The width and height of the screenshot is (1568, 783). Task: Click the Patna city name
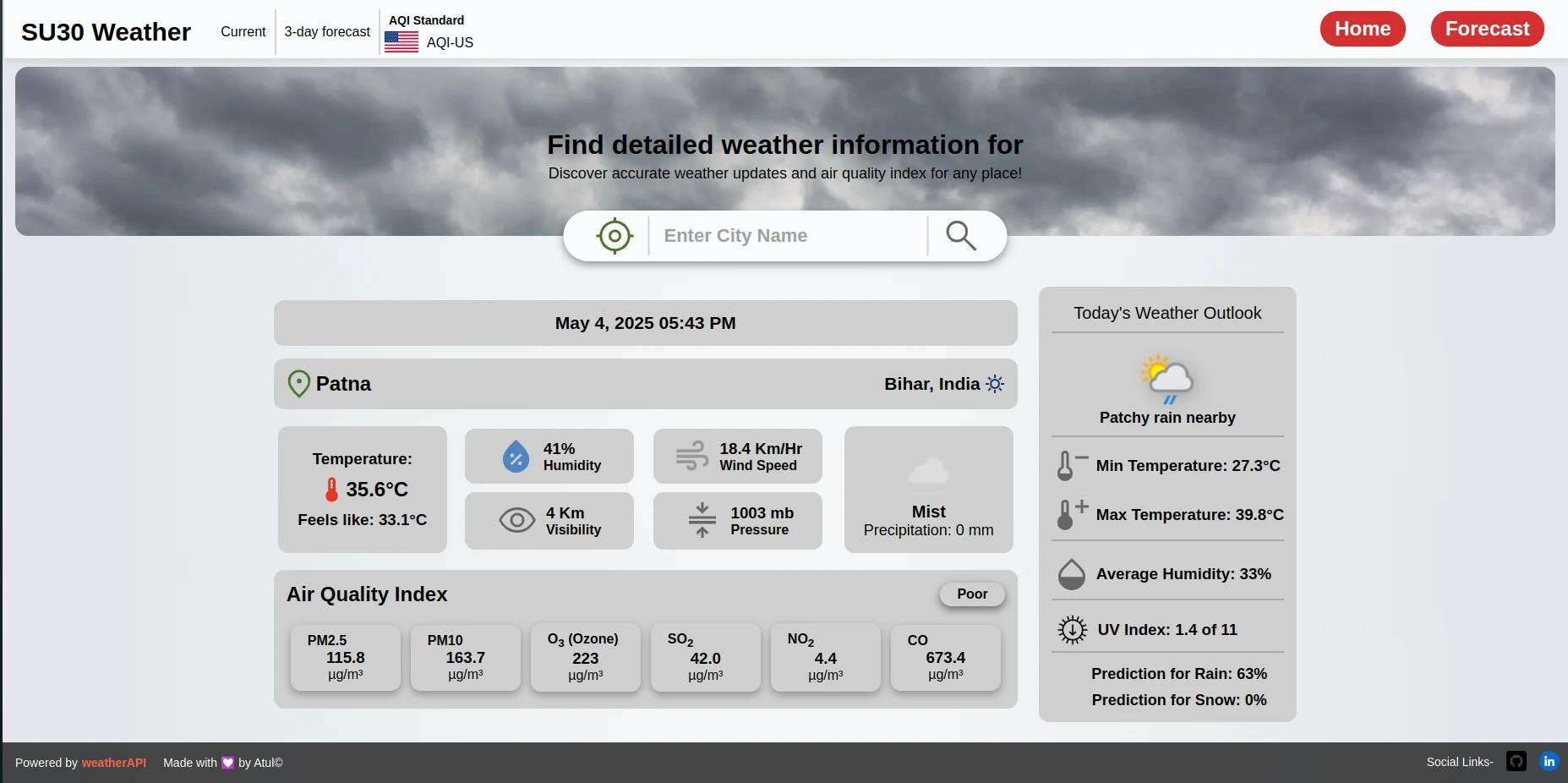point(343,384)
